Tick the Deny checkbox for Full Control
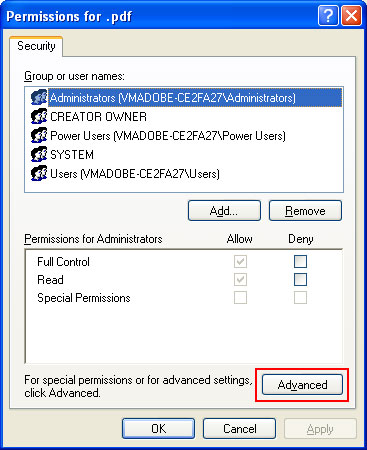The width and height of the screenshot is (367, 450). click(x=300, y=261)
